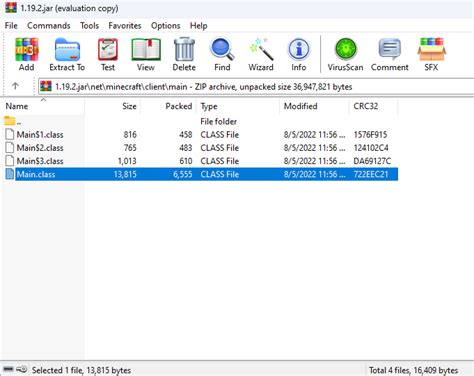474x376 pixels.
Task: Open the Comment tool
Action: 390,49
